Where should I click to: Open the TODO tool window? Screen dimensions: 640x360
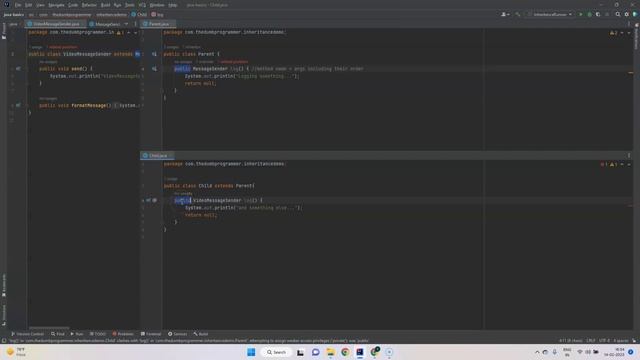(x=98, y=334)
